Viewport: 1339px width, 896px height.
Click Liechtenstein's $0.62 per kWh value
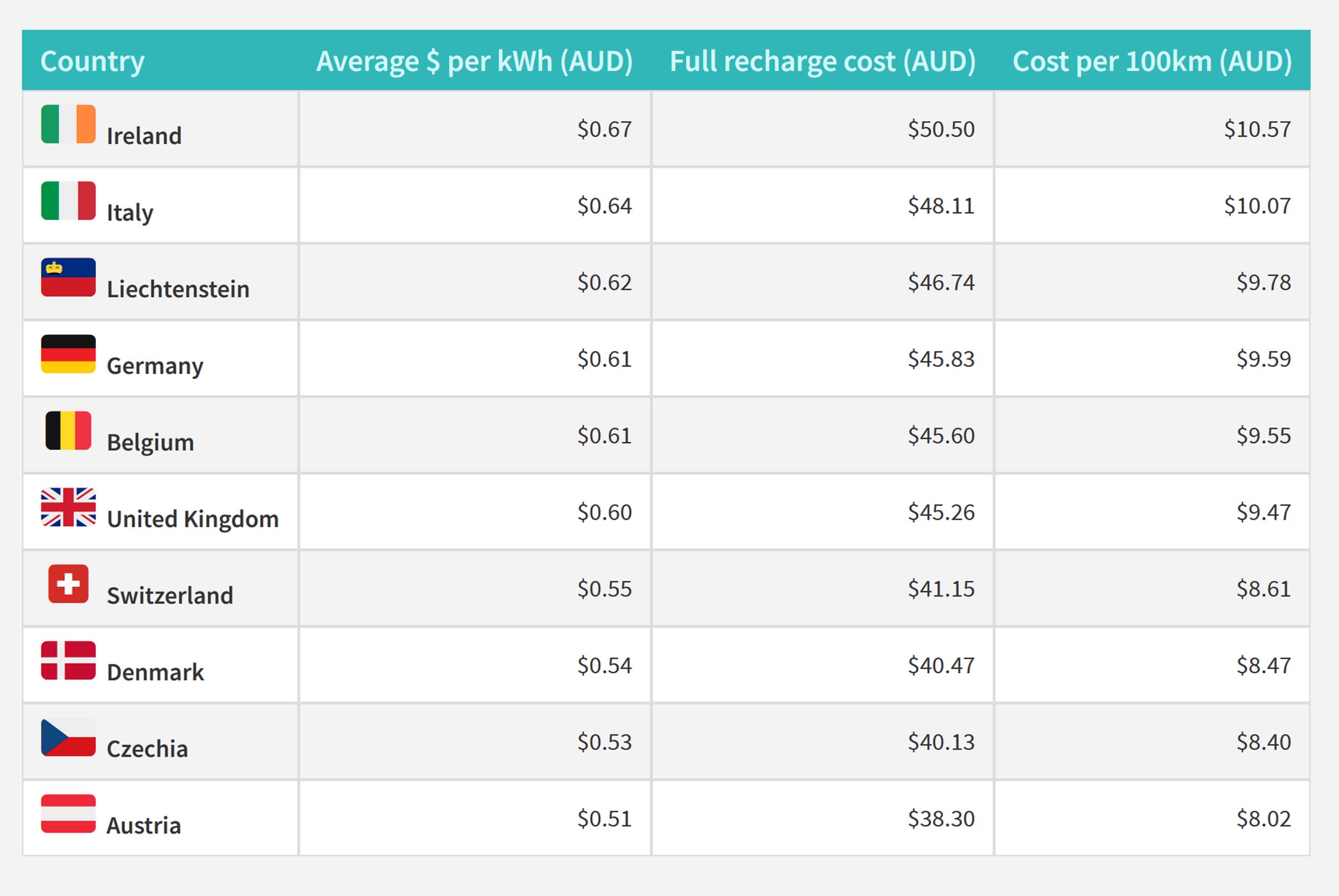605,282
